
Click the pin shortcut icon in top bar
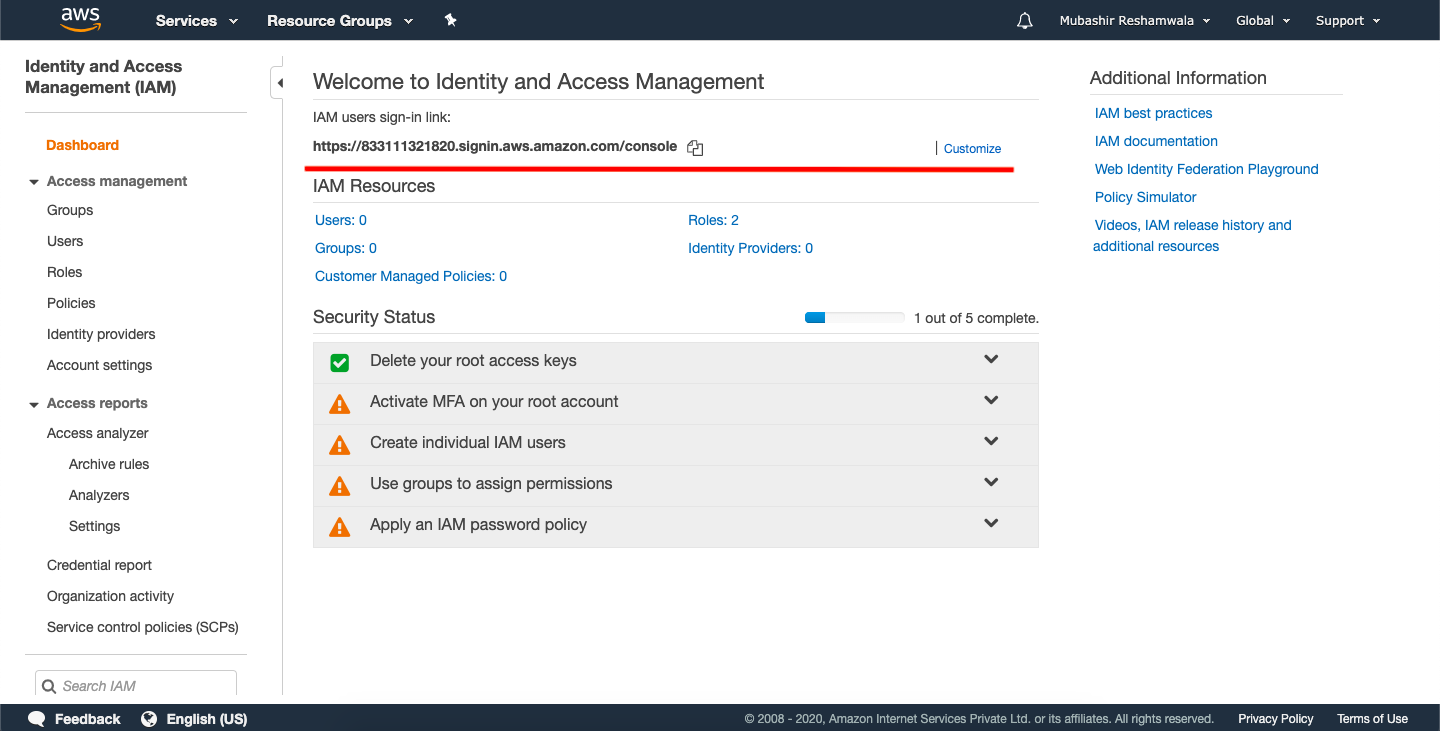pyautogui.click(x=450, y=20)
